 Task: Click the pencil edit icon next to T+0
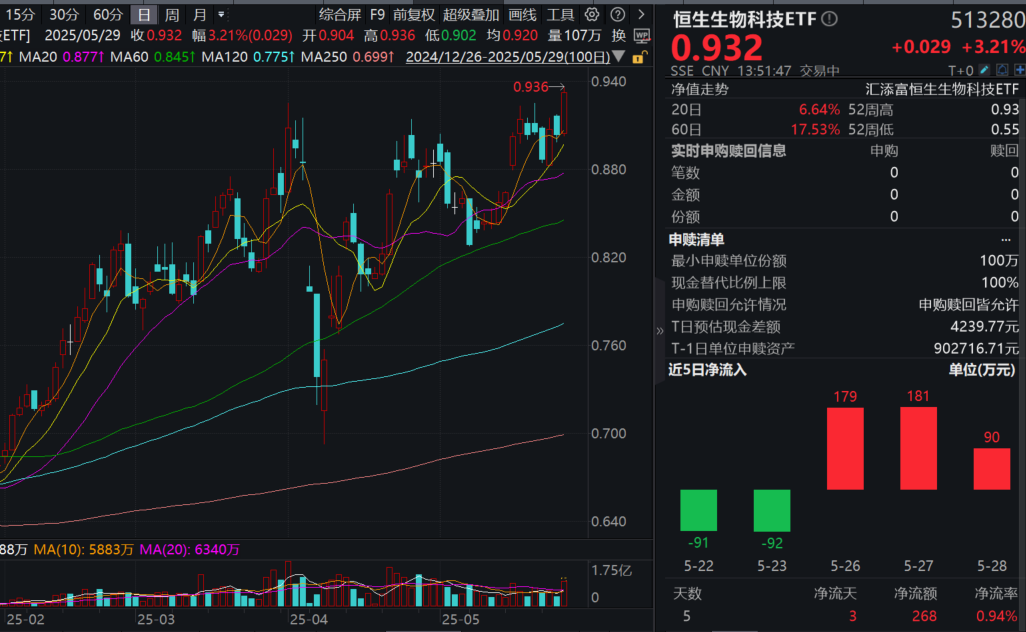click(984, 69)
